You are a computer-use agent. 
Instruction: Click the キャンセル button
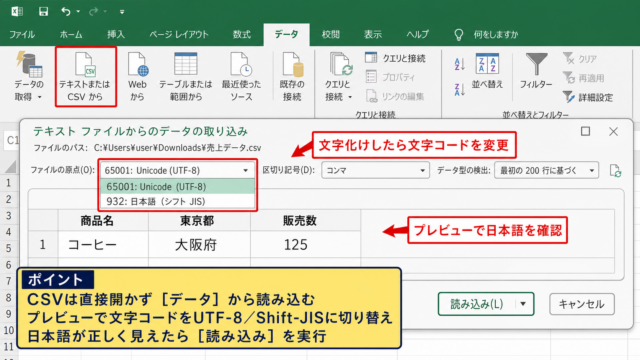[582, 304]
